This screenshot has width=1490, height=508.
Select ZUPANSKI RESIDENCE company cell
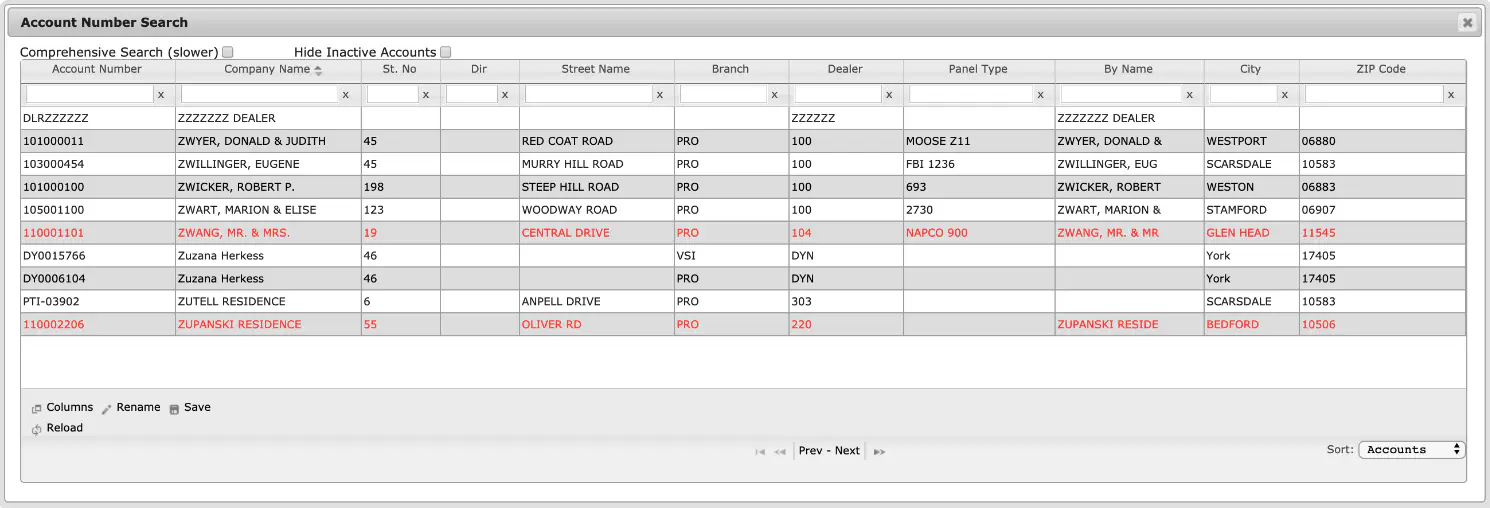(x=268, y=324)
